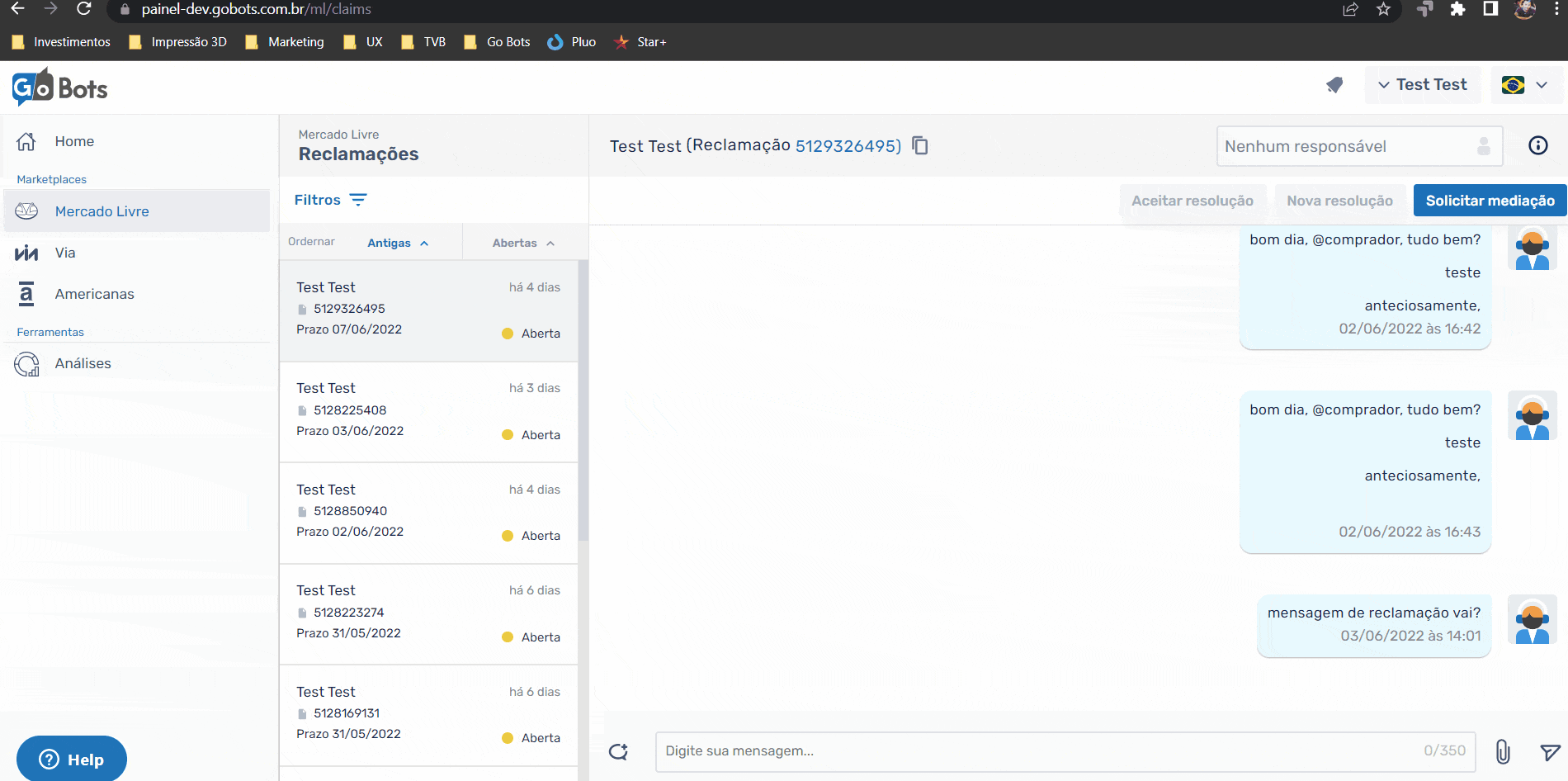Open the Nenhum responsável assignee dropdown

pyautogui.click(x=1359, y=146)
